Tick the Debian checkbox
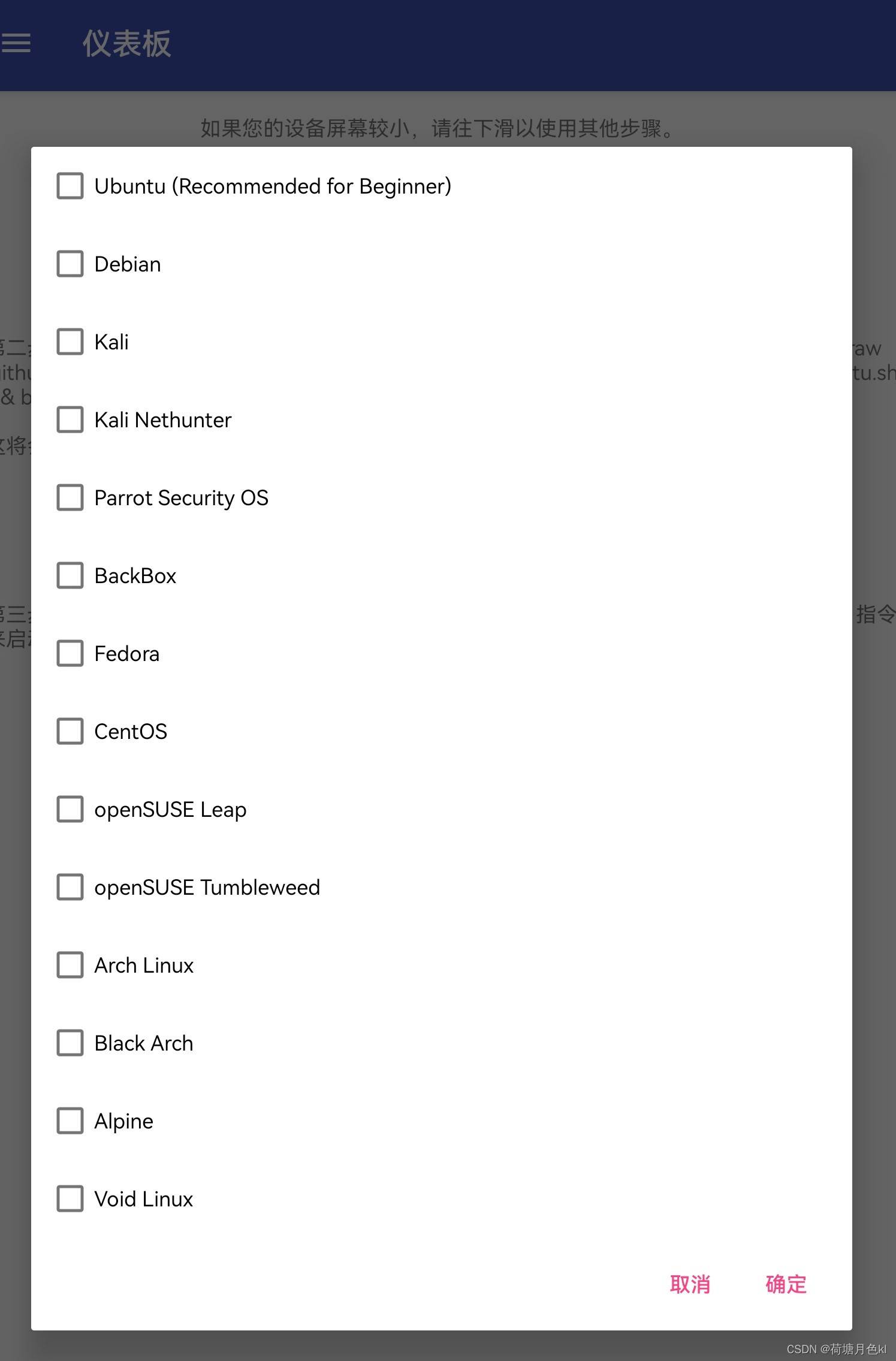Image resolution: width=896 pixels, height=1361 pixels. pyautogui.click(x=70, y=264)
